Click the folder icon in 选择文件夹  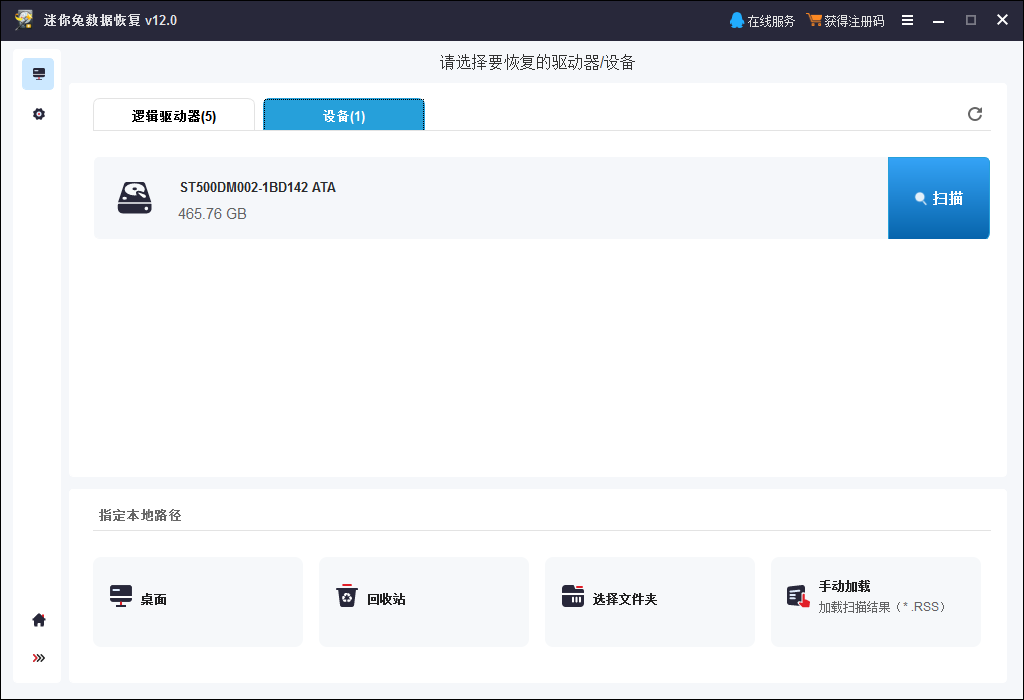click(x=573, y=596)
